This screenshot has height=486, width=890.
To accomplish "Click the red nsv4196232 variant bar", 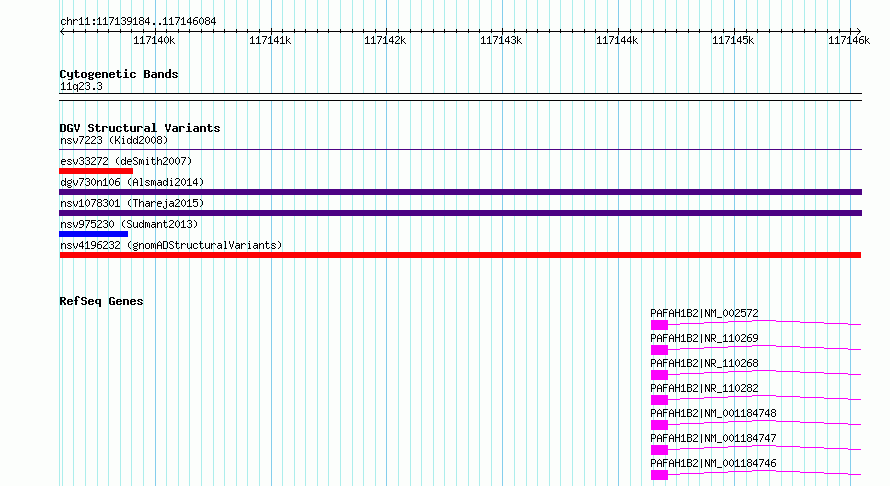I will [460, 255].
